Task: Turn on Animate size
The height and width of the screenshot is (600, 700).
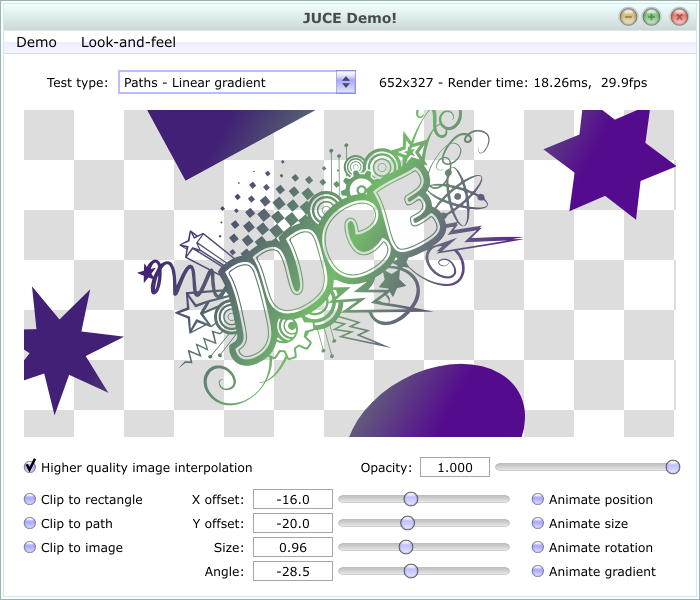Action: point(580,524)
